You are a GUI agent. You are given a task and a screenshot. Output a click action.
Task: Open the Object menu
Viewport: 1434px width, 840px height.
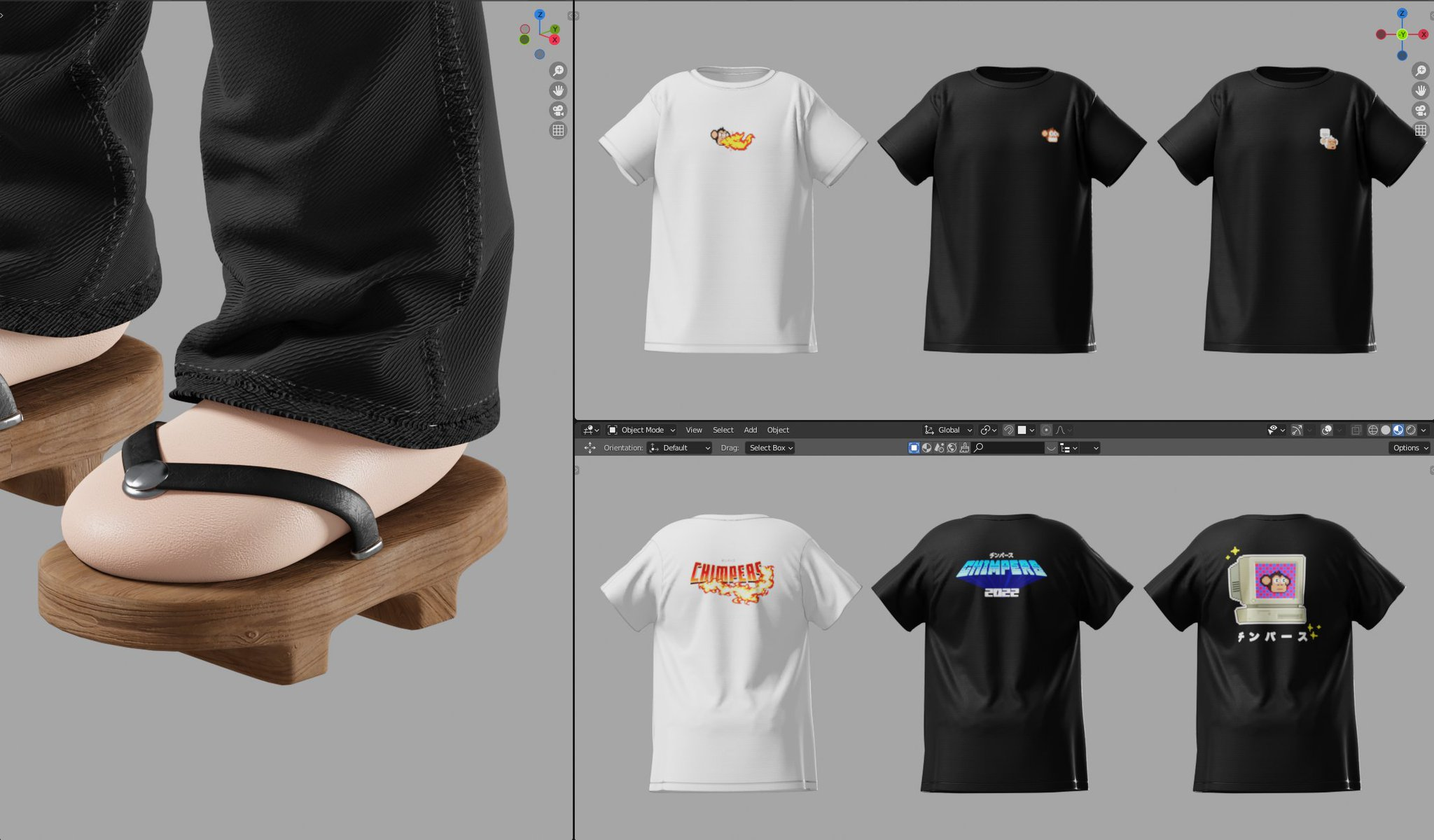tap(777, 430)
